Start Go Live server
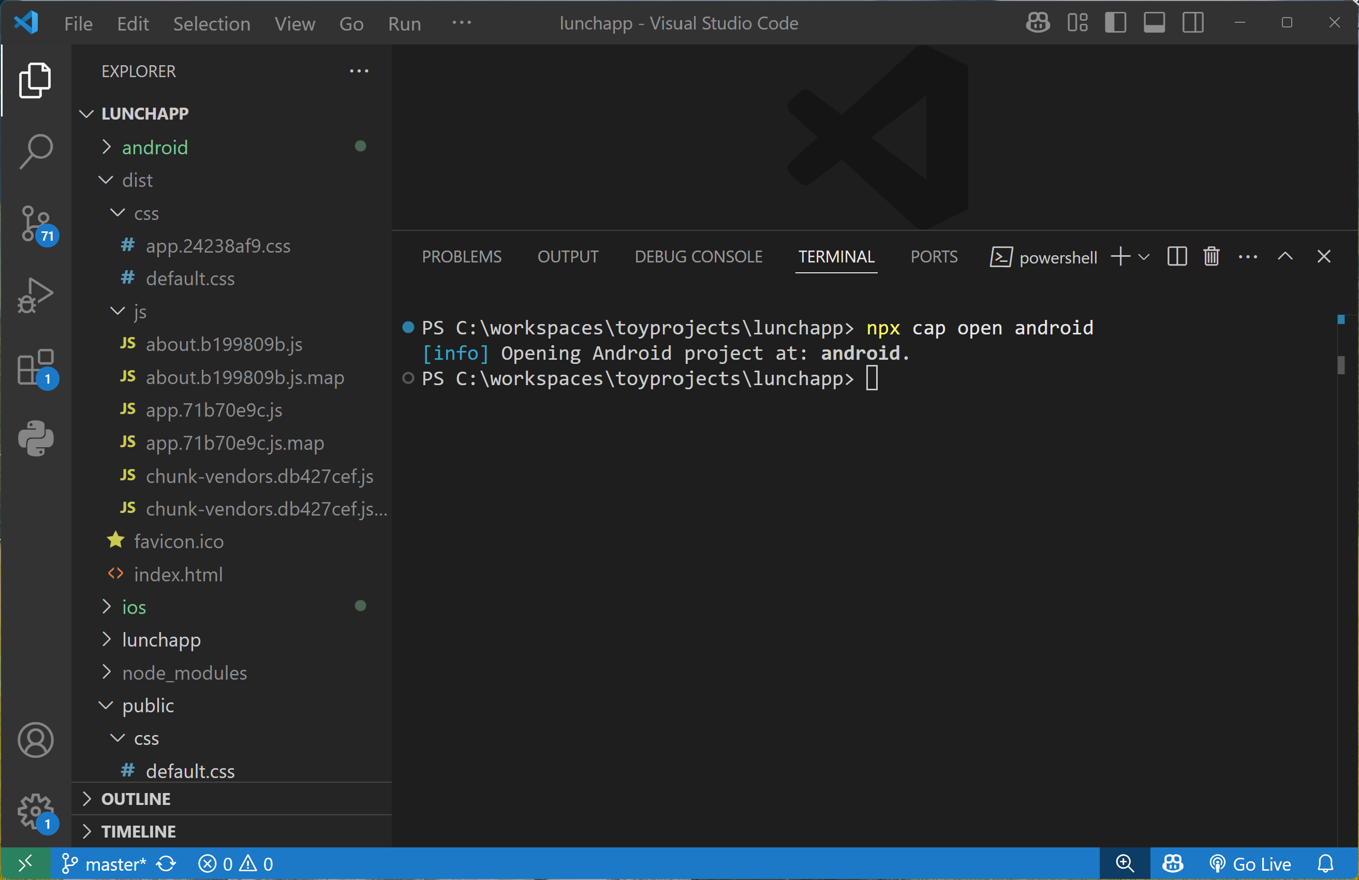 pyautogui.click(x=1250, y=864)
